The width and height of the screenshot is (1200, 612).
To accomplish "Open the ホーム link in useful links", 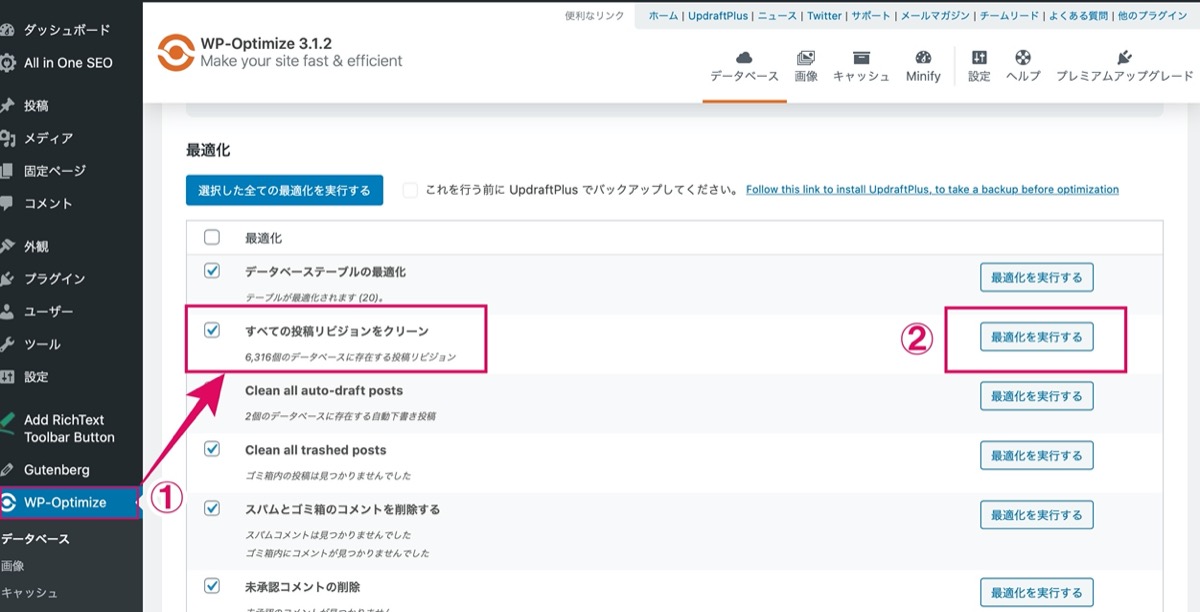I will 663,16.
